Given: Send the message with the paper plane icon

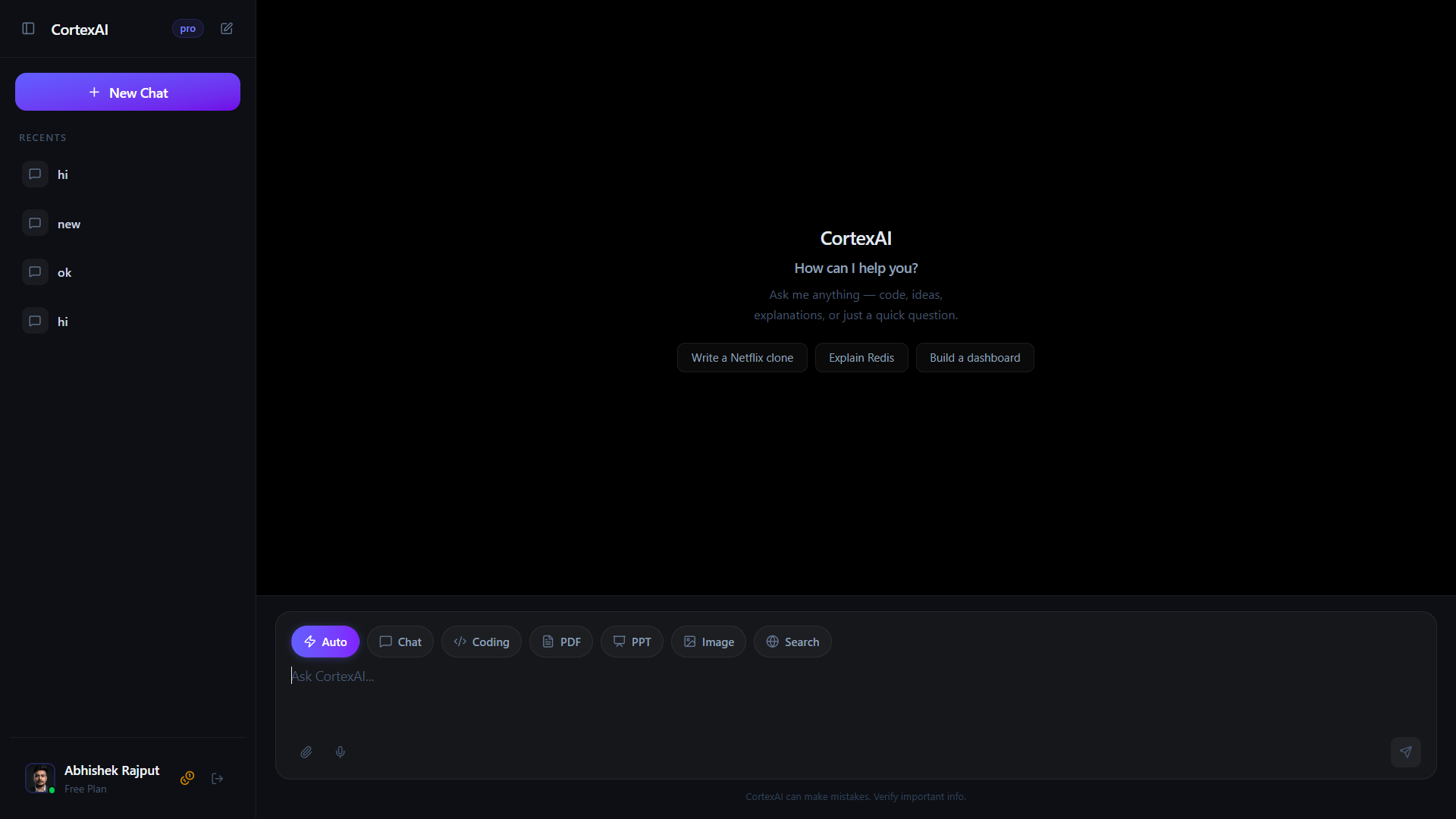Looking at the screenshot, I should [x=1405, y=752].
